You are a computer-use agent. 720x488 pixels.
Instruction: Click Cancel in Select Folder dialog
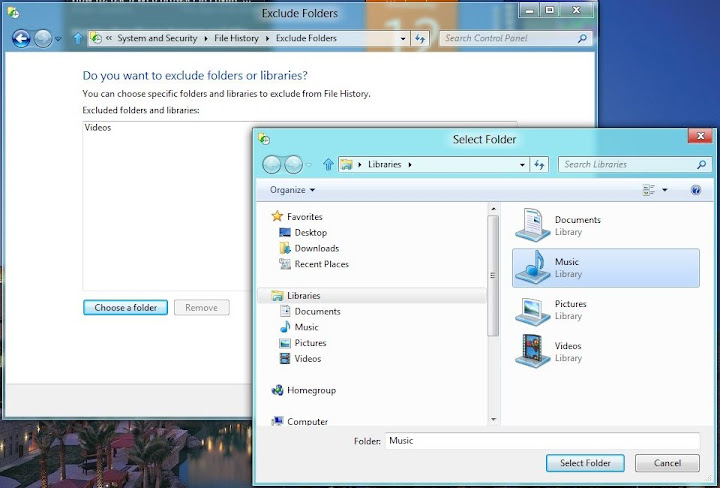click(x=667, y=463)
